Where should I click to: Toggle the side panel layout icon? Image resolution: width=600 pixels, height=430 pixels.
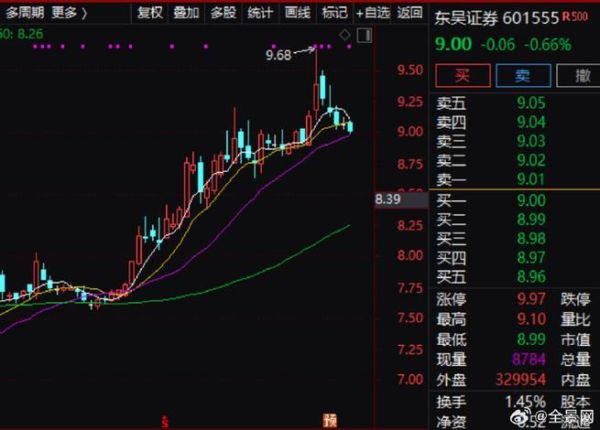click(x=364, y=36)
